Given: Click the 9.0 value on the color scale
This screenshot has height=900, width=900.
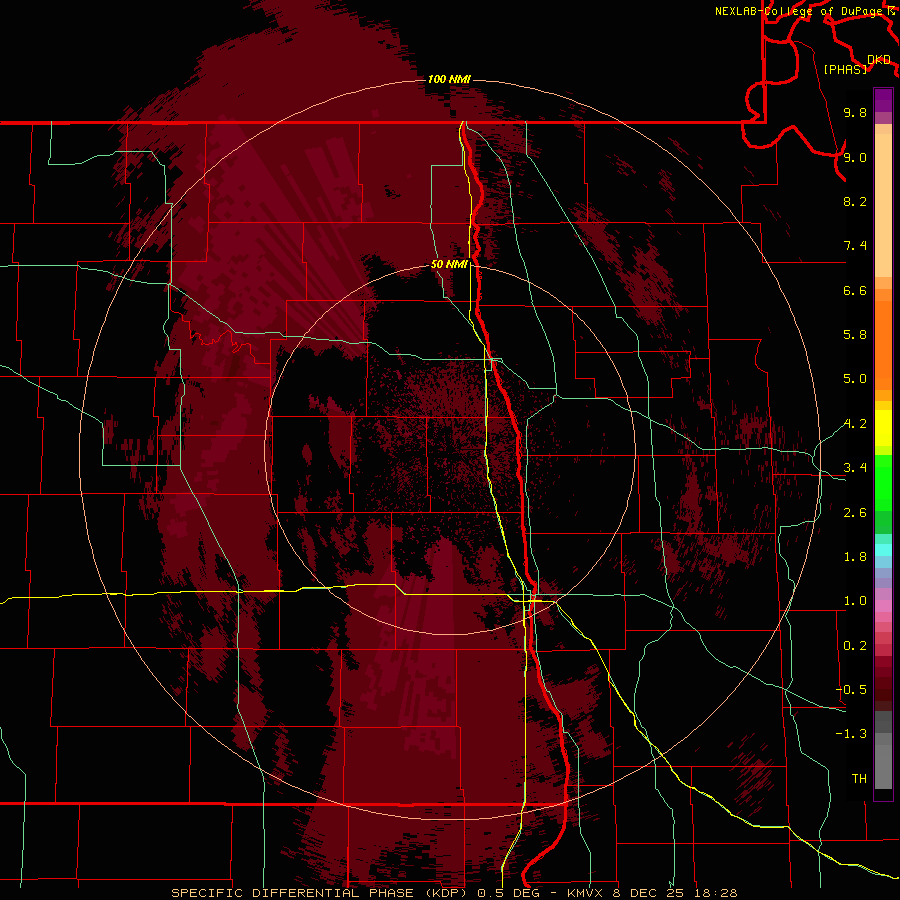Looking at the screenshot, I should 855,157.
